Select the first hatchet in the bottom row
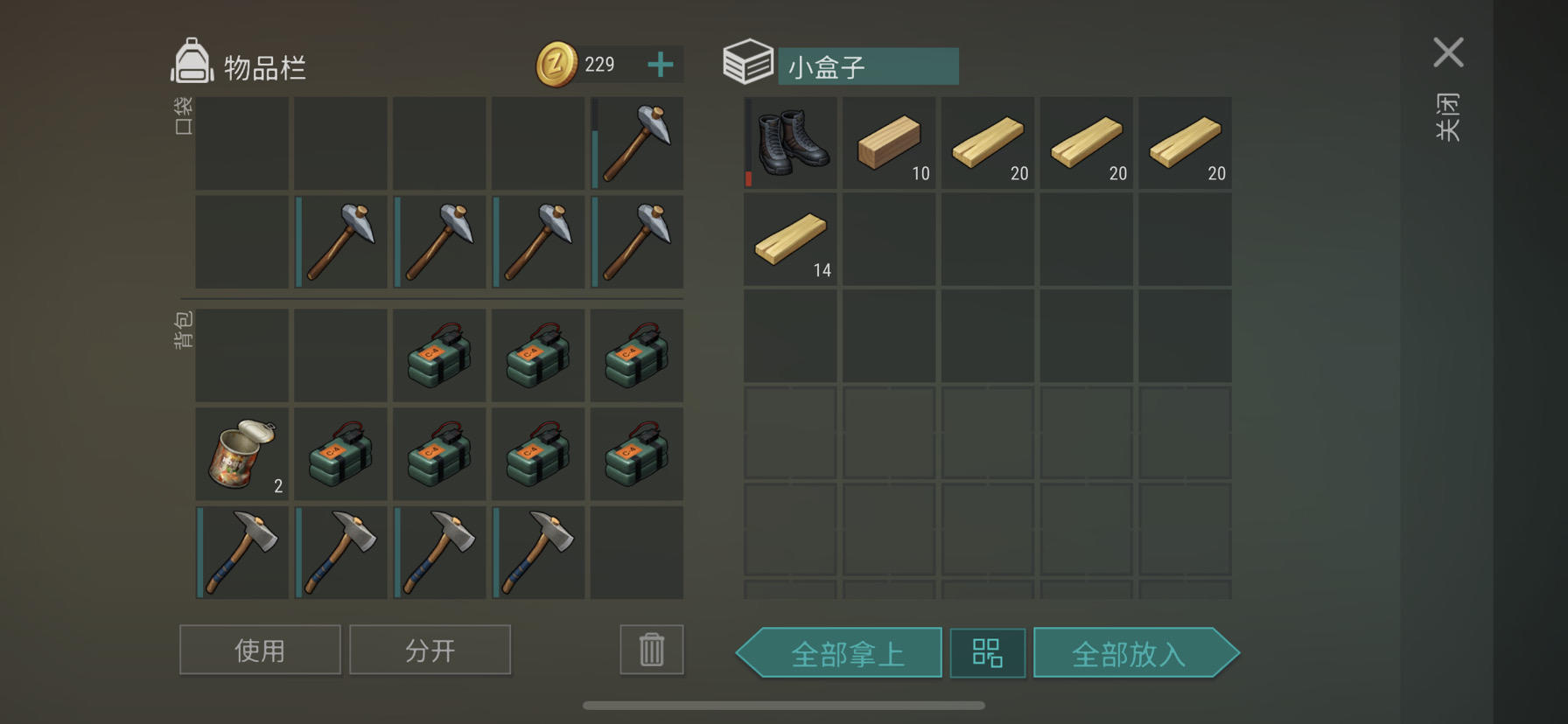Image resolution: width=1568 pixels, height=724 pixels. [241, 553]
